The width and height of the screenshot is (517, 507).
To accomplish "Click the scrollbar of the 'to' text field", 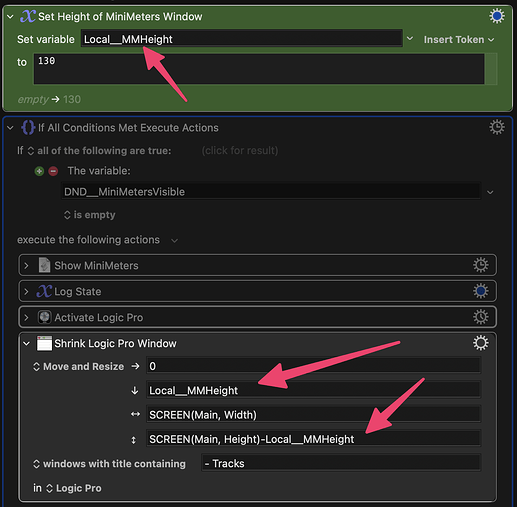I will click(491, 69).
